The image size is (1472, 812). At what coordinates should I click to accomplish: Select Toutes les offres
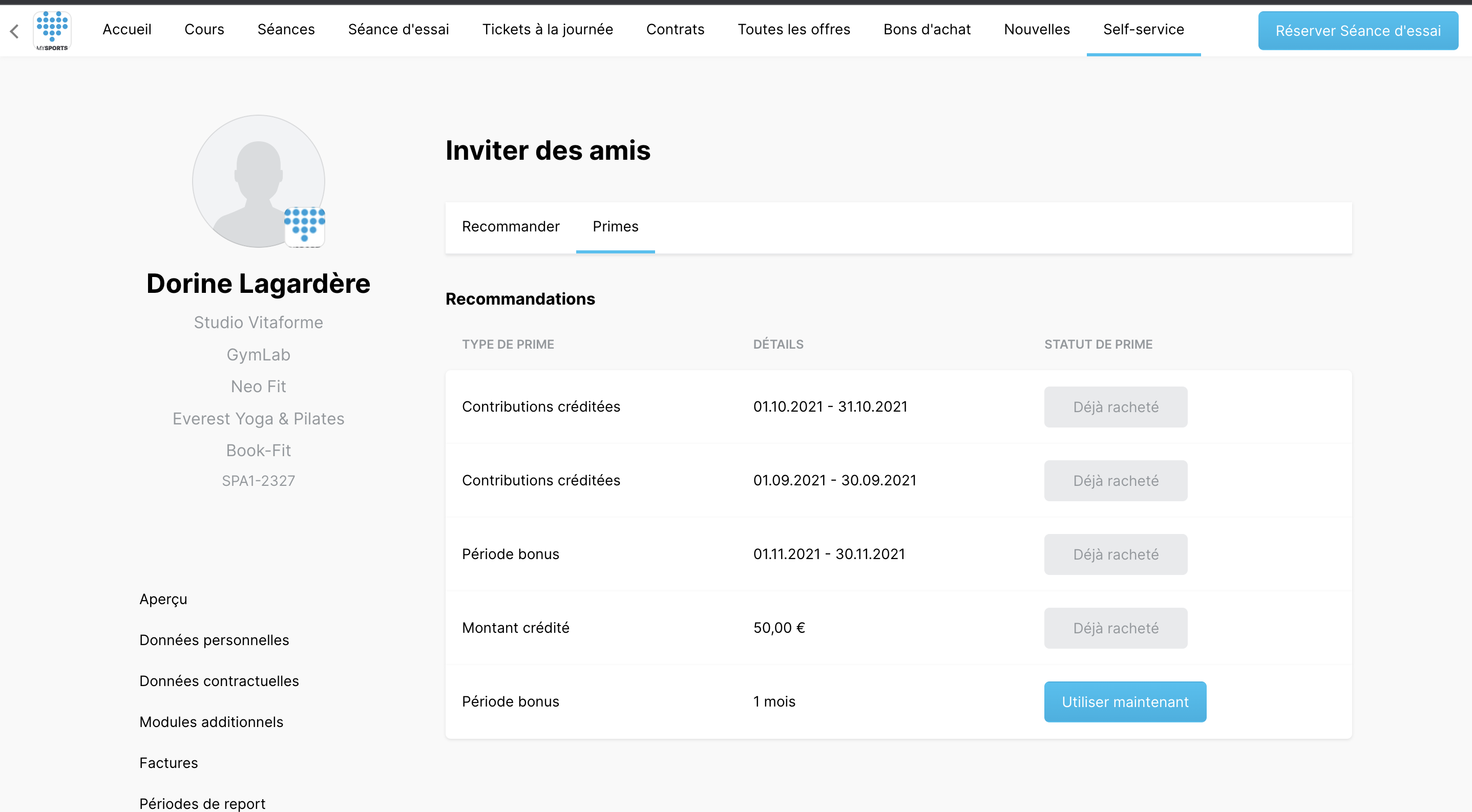coord(794,29)
